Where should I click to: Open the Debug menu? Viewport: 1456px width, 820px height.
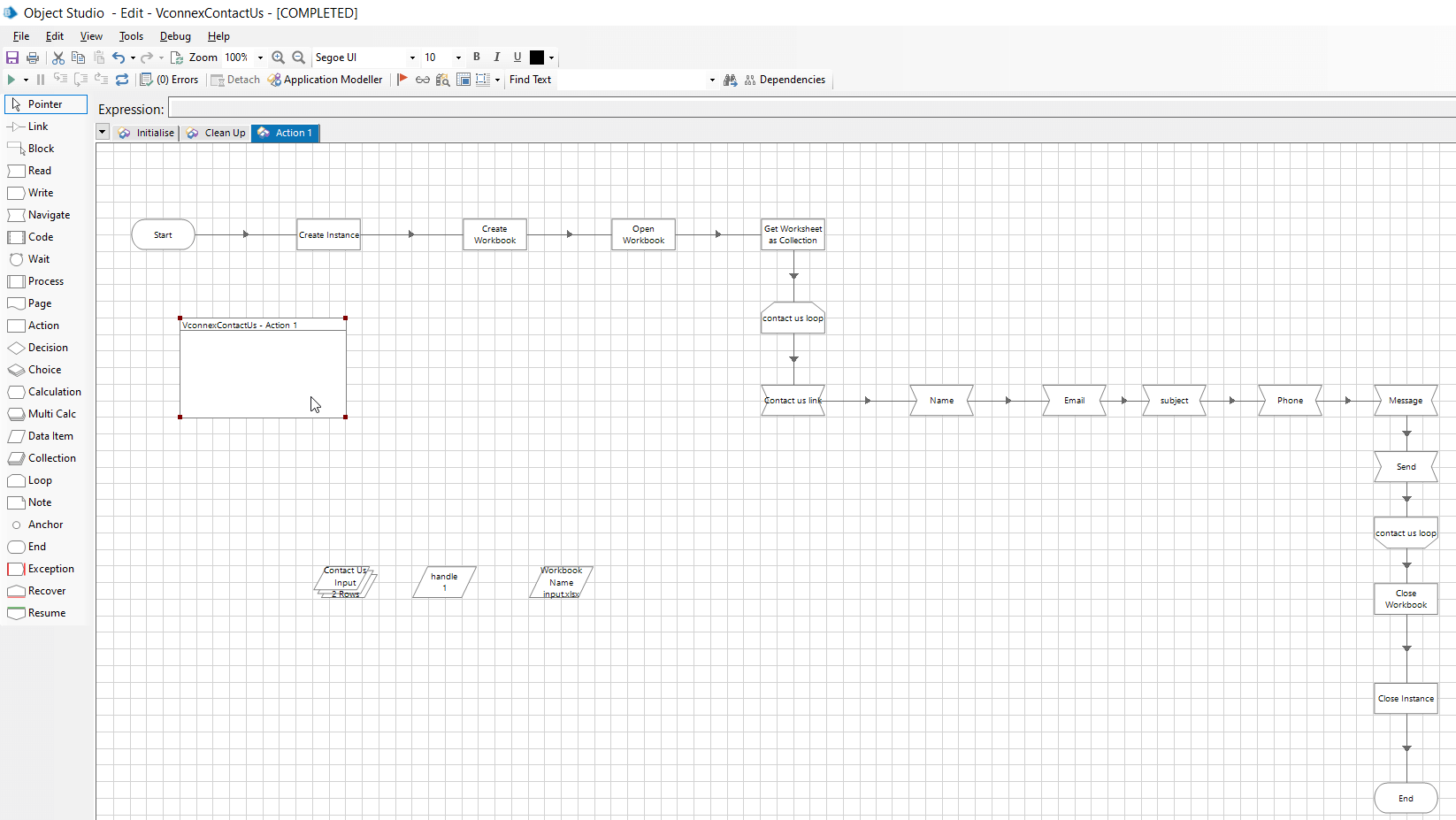coord(175,36)
